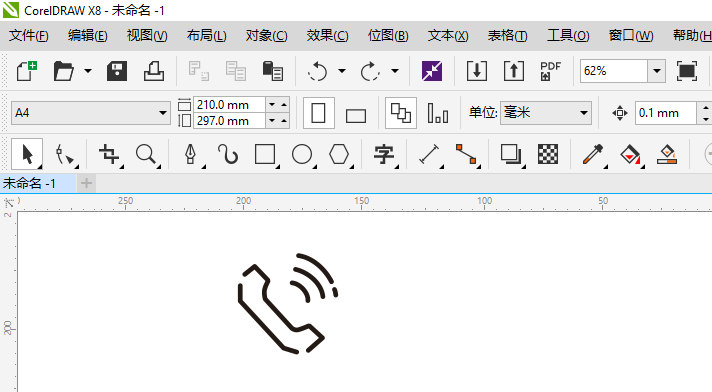Select the Text tool

tap(384, 154)
